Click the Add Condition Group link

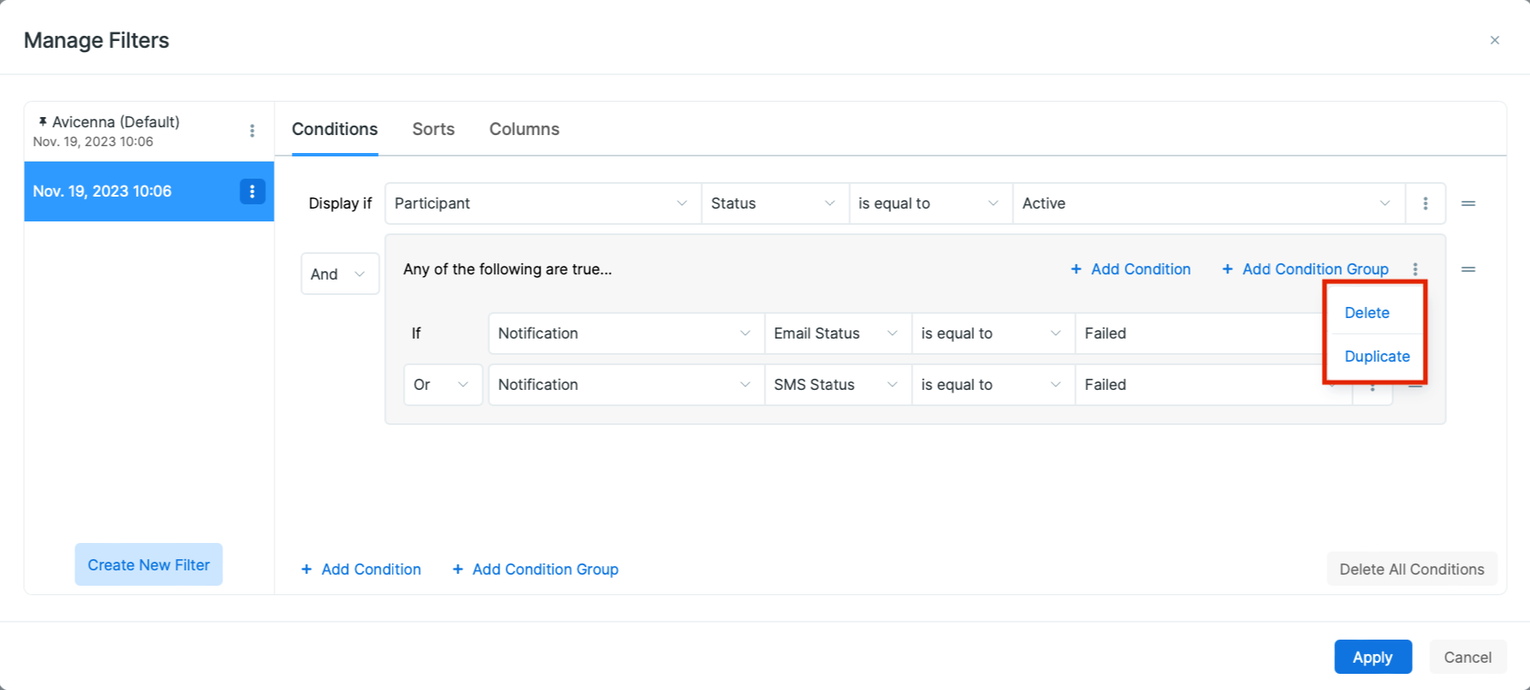(536, 569)
